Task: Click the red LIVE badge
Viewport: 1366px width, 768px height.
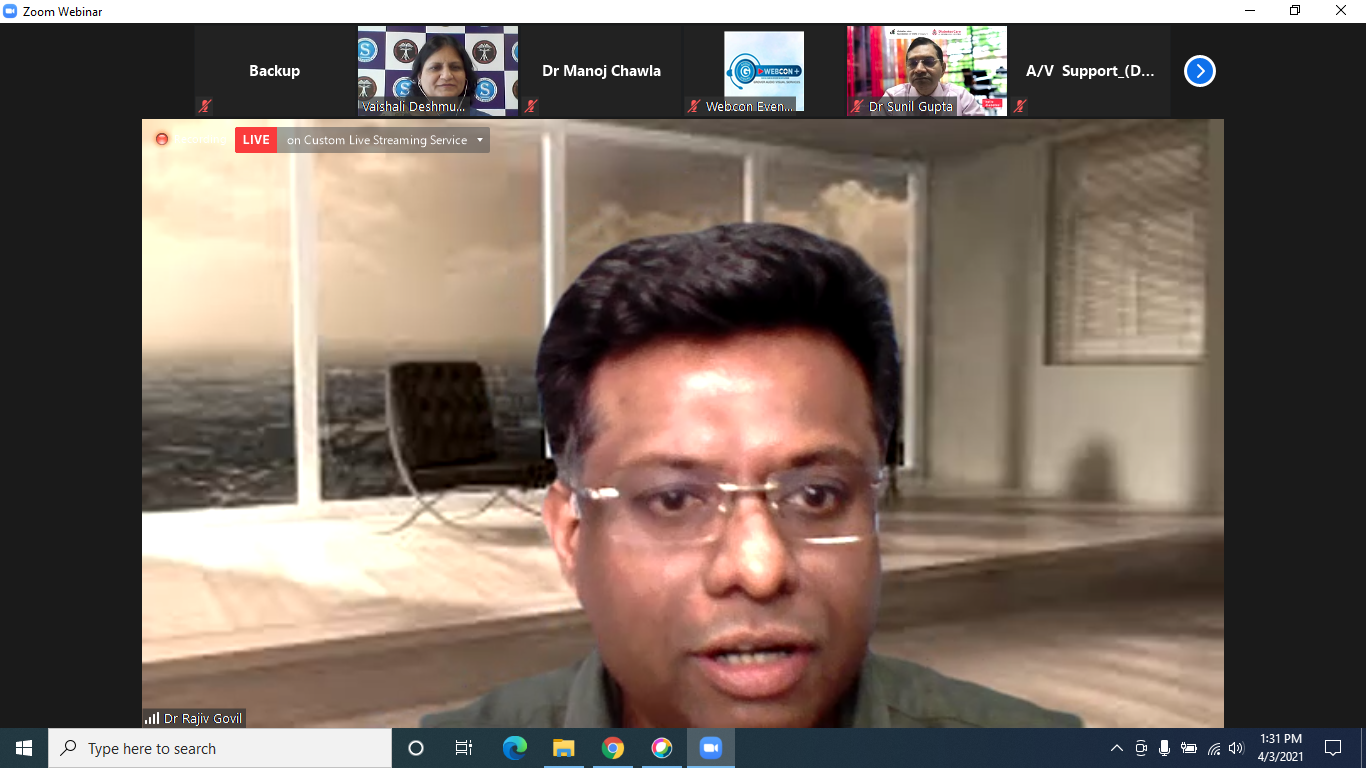Action: (256, 140)
